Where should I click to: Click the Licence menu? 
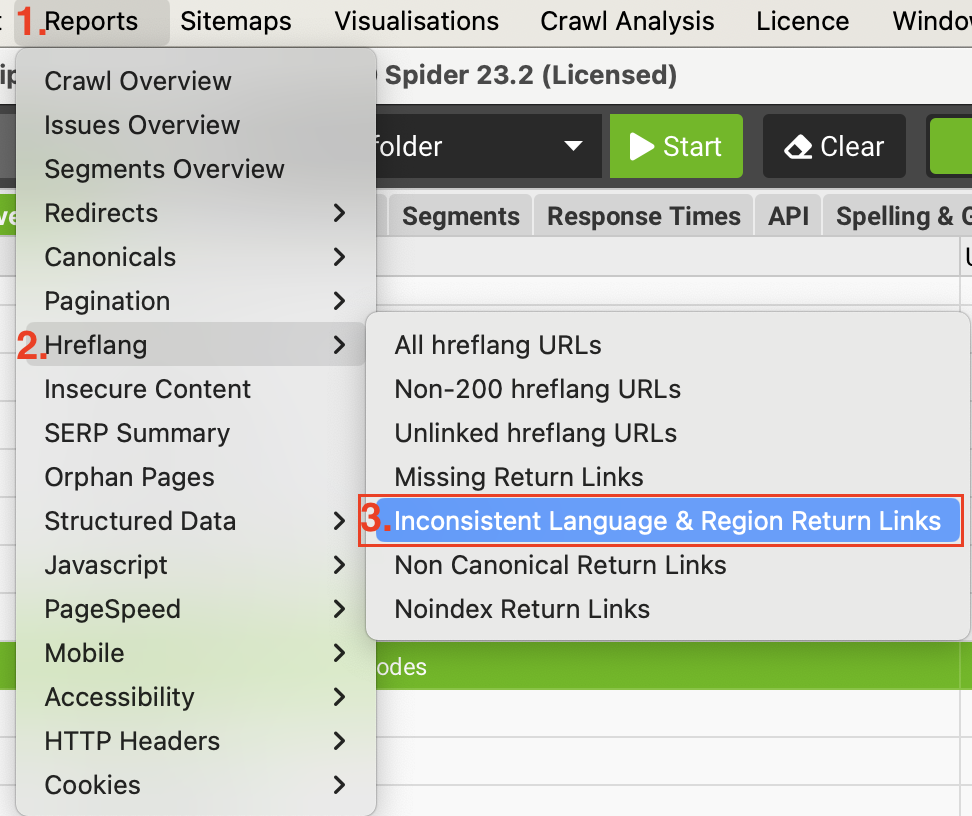803,21
